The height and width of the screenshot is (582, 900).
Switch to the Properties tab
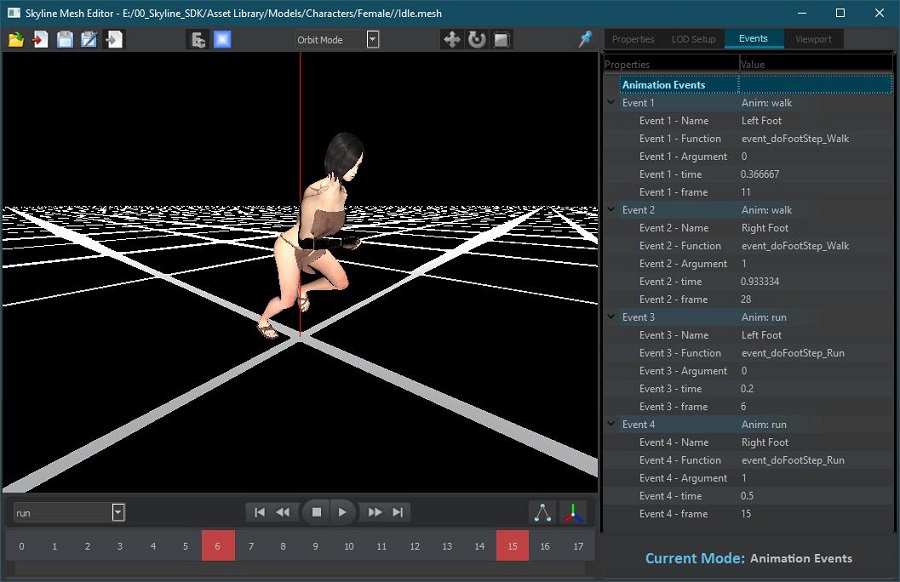tap(632, 39)
